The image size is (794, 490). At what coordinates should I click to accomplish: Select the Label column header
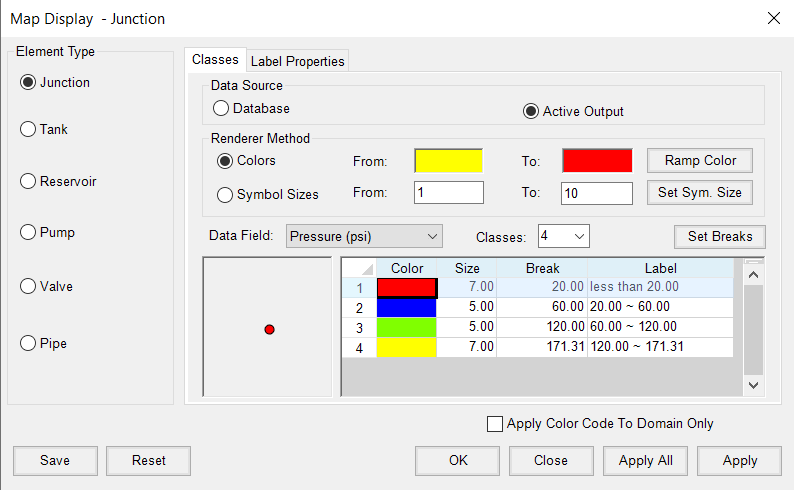pyautogui.click(x=660, y=268)
